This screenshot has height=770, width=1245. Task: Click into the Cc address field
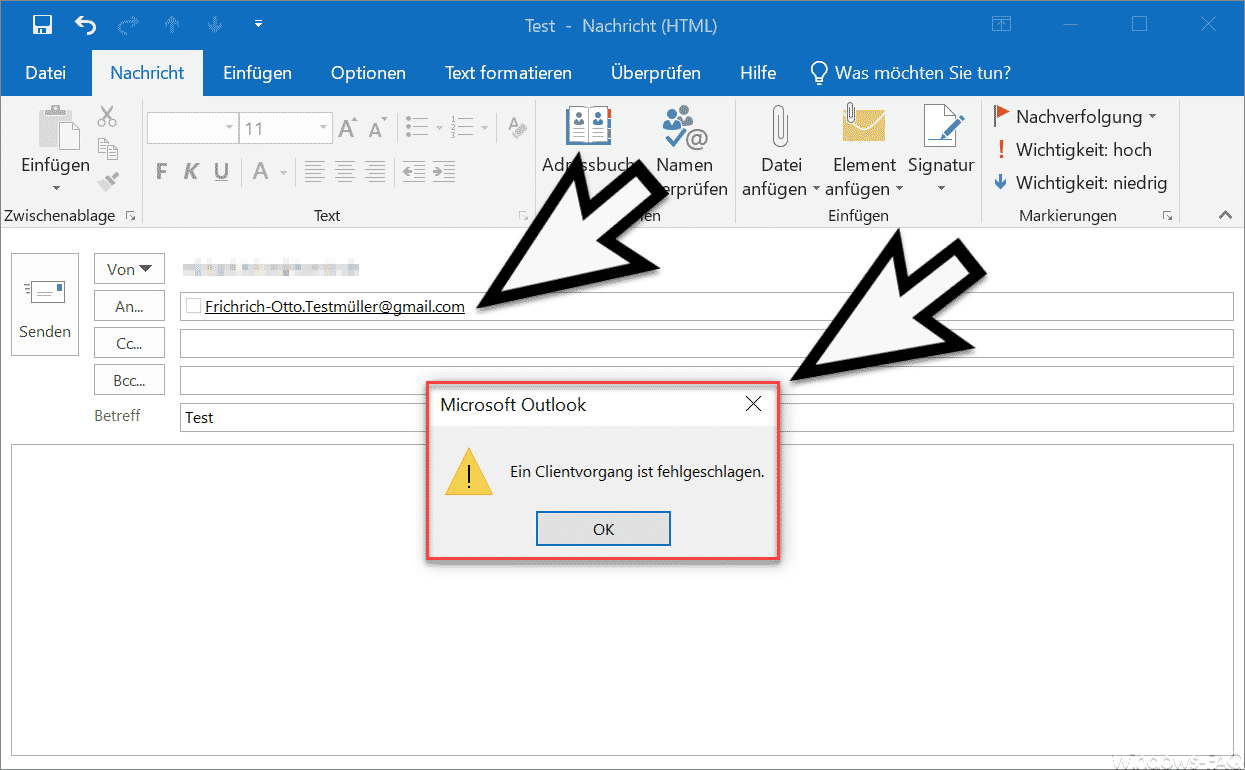pos(706,343)
